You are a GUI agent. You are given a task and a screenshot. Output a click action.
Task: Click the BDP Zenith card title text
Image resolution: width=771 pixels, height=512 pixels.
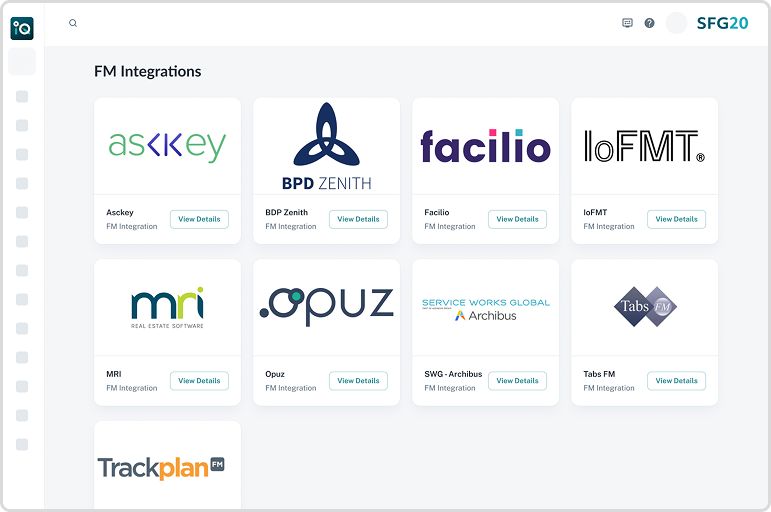click(x=287, y=212)
